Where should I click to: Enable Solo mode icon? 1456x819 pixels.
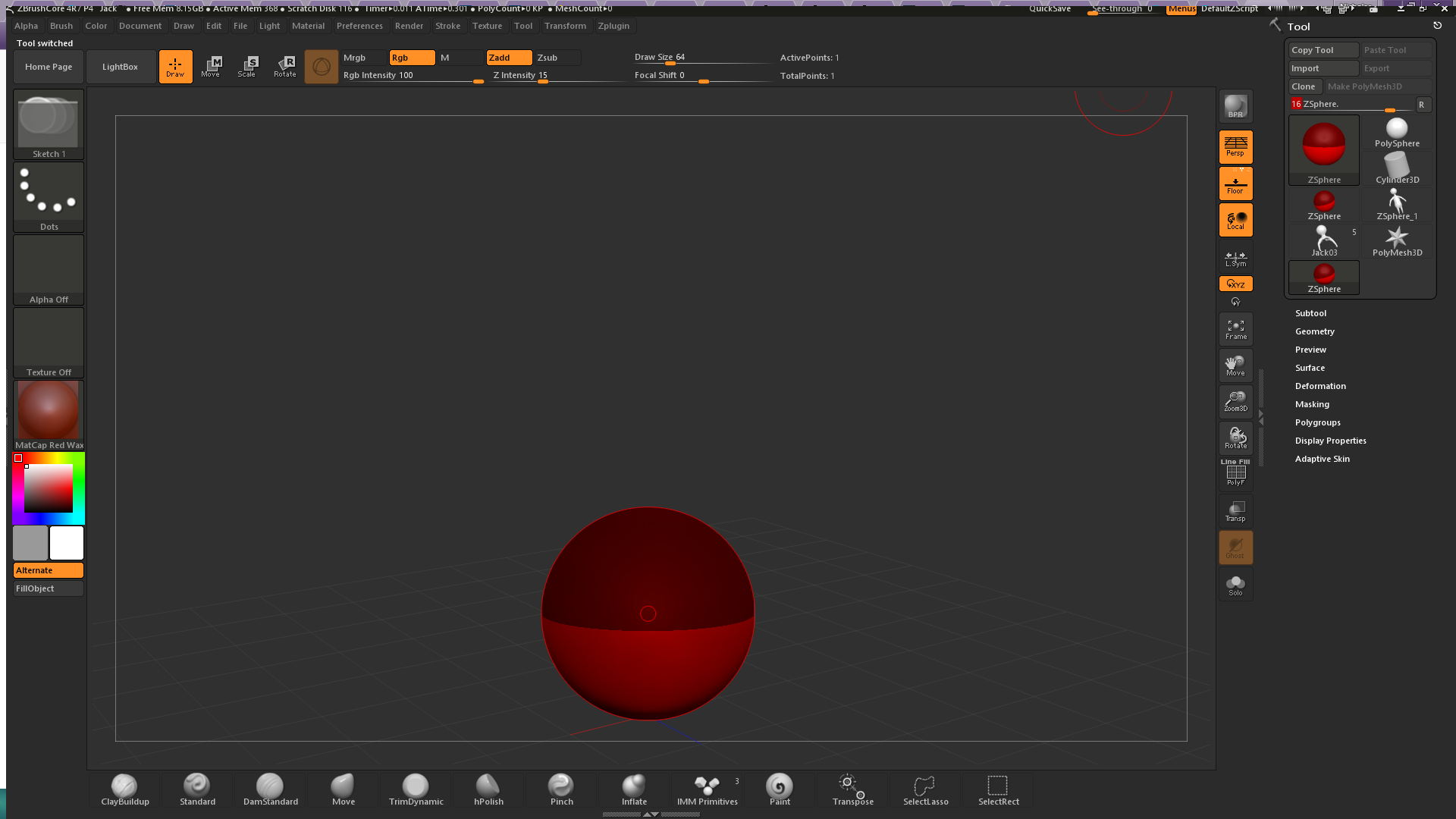(1235, 585)
